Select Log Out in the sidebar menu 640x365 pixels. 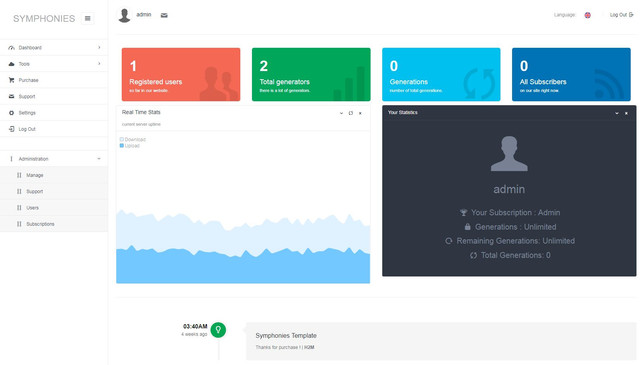point(54,129)
